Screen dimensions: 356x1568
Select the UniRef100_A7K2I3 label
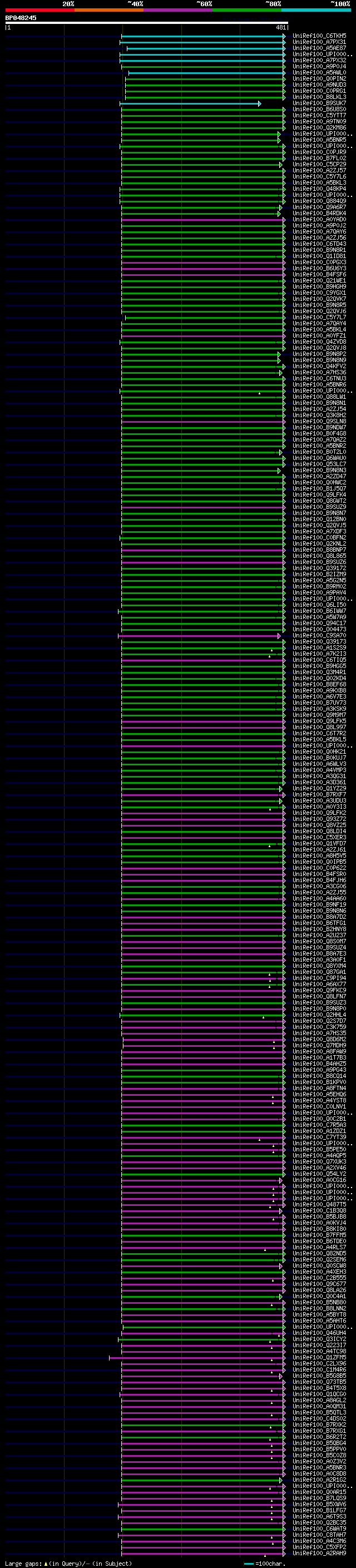coord(319,654)
